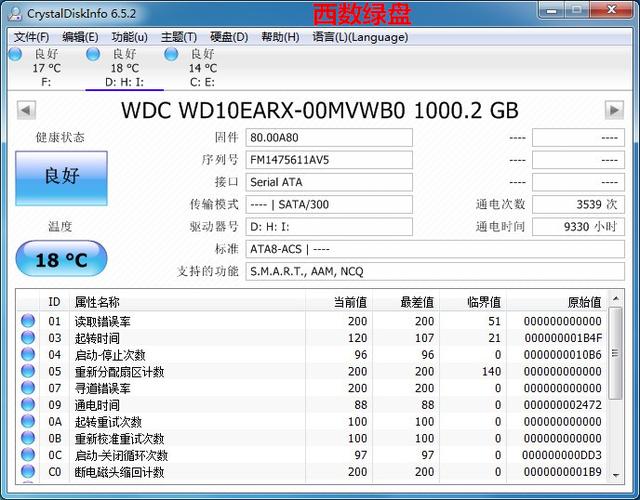
Task: Select the C: E: drive status circle
Action: click(171, 54)
